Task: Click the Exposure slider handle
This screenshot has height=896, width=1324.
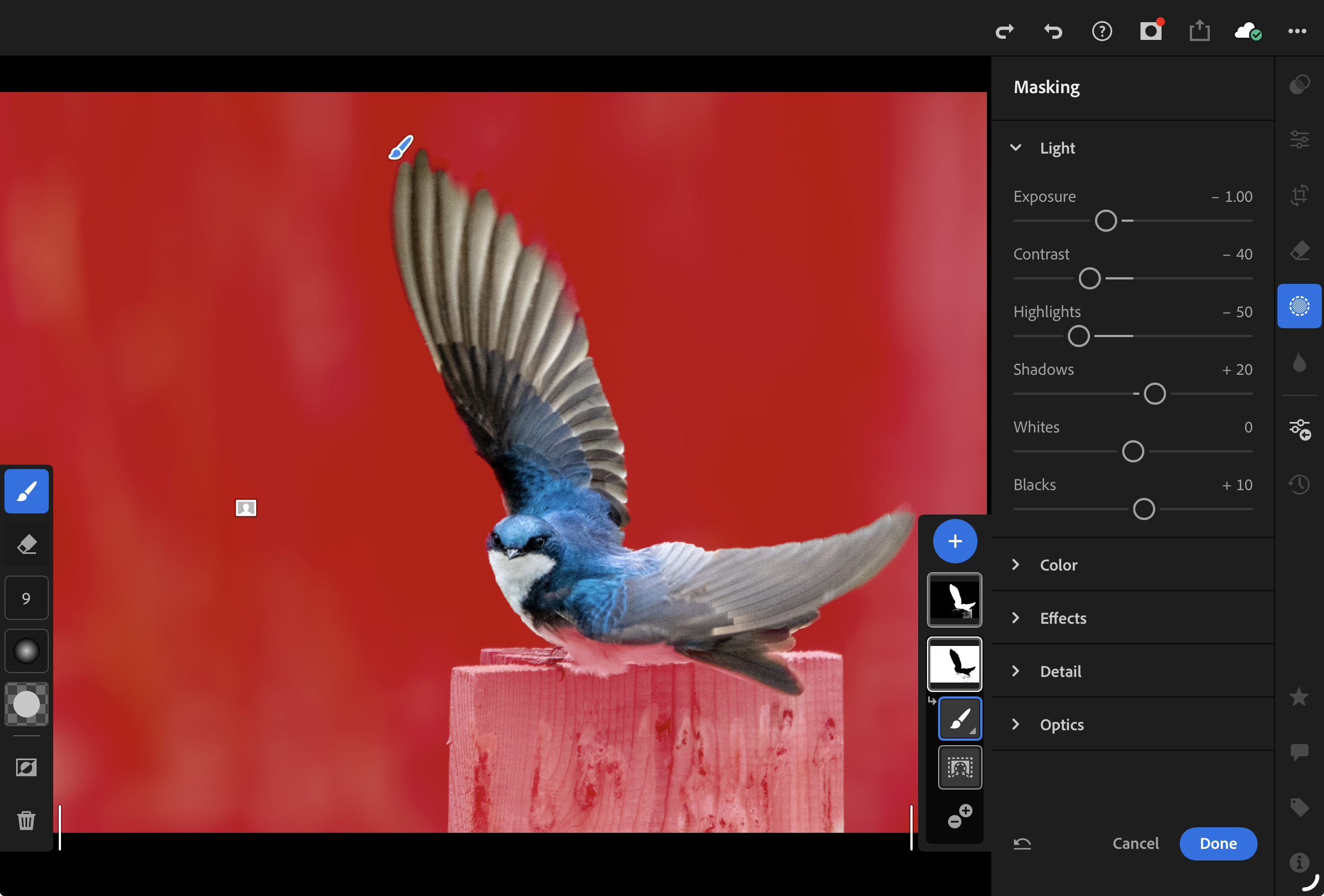Action: tap(1105, 221)
